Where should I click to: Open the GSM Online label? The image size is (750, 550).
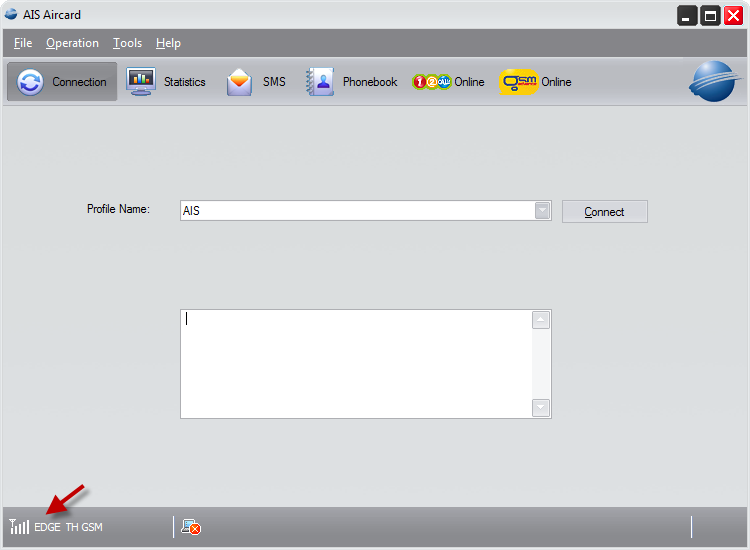coord(556,82)
